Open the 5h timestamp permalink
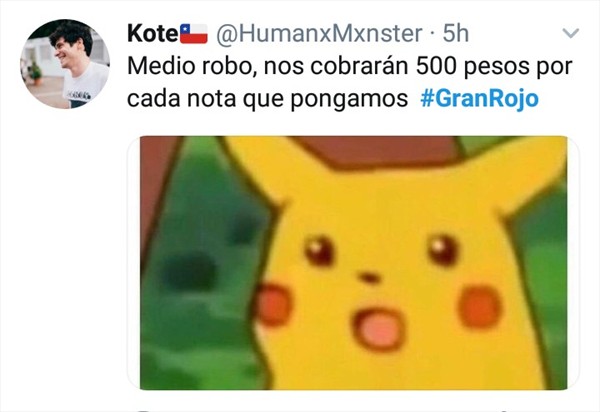The image size is (600, 412). click(455, 33)
